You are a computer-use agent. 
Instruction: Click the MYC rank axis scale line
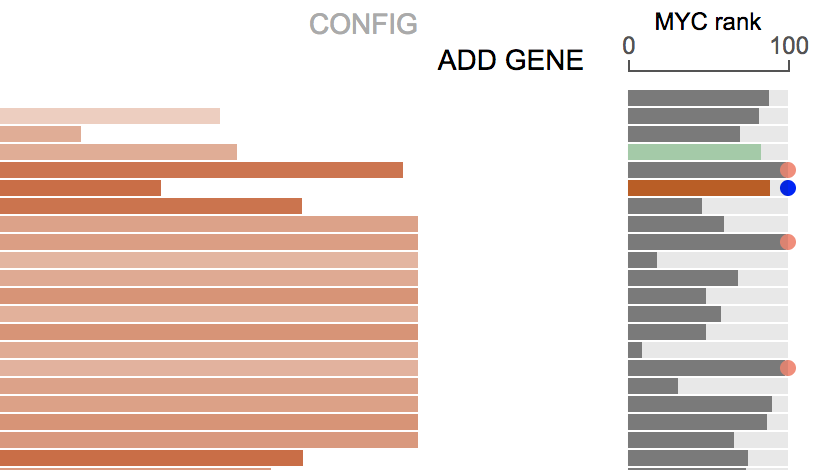pos(708,66)
